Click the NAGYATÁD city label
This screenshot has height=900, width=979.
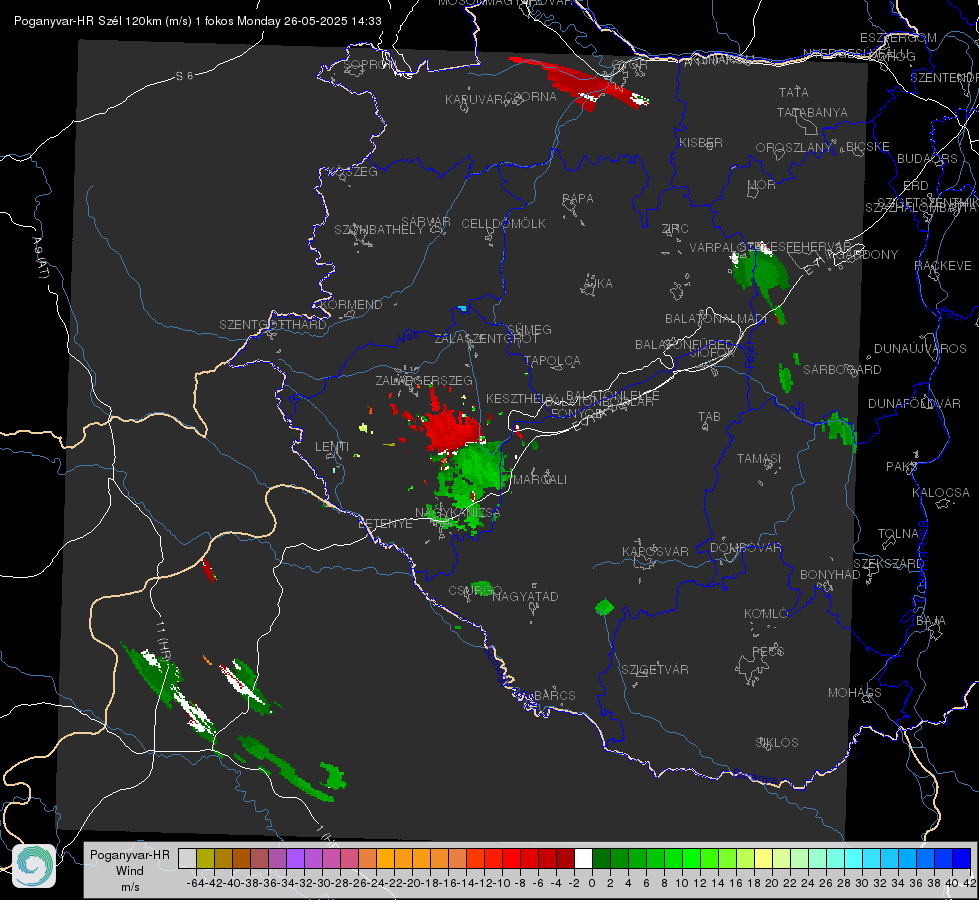(x=525, y=596)
